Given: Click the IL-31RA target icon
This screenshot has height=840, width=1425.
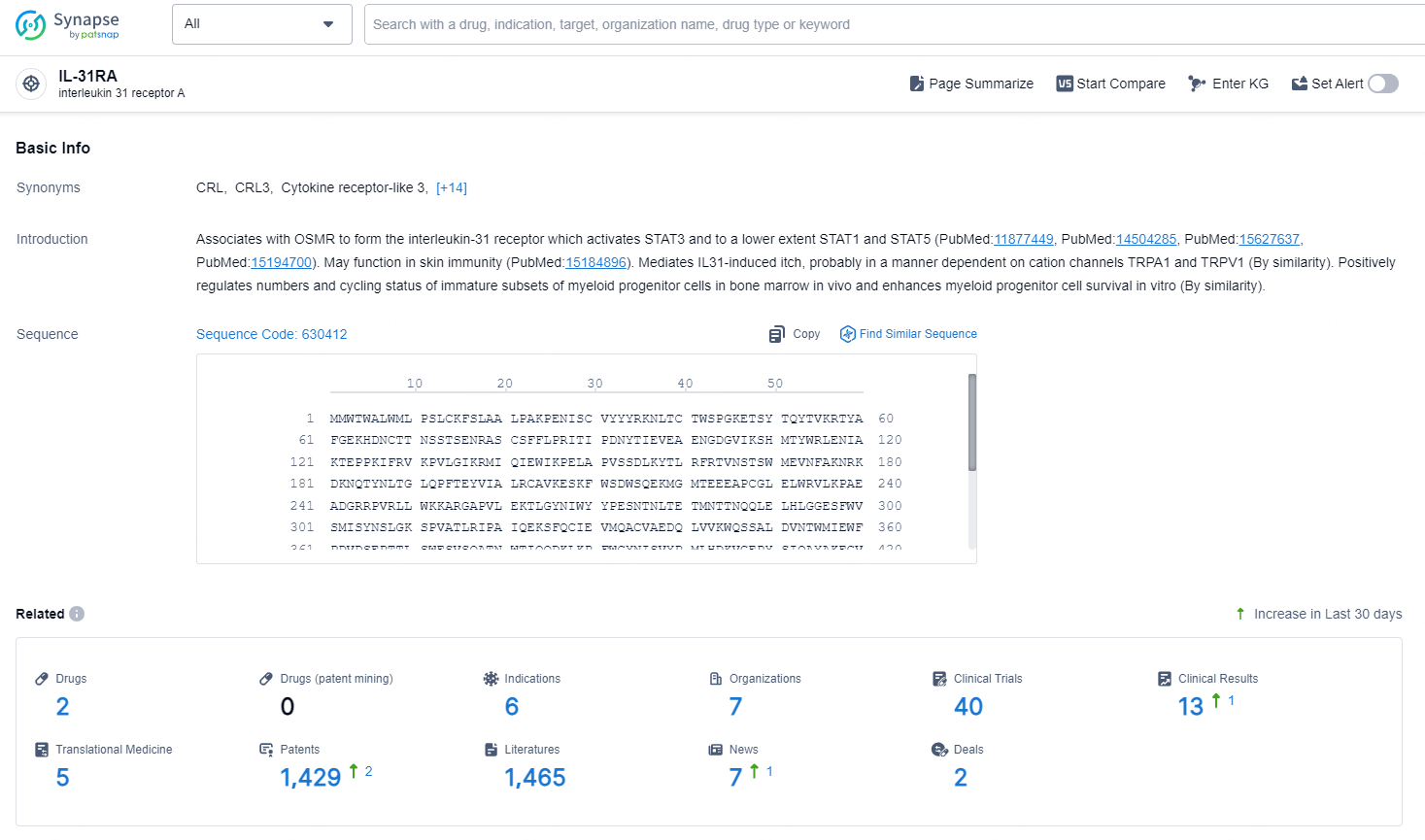Looking at the screenshot, I should click(31, 84).
